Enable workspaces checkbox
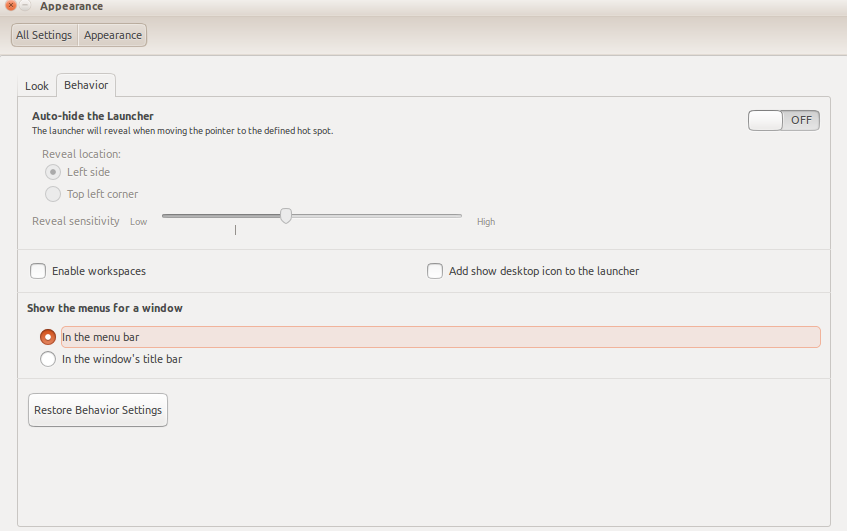The height and width of the screenshot is (531, 847). tap(39, 271)
